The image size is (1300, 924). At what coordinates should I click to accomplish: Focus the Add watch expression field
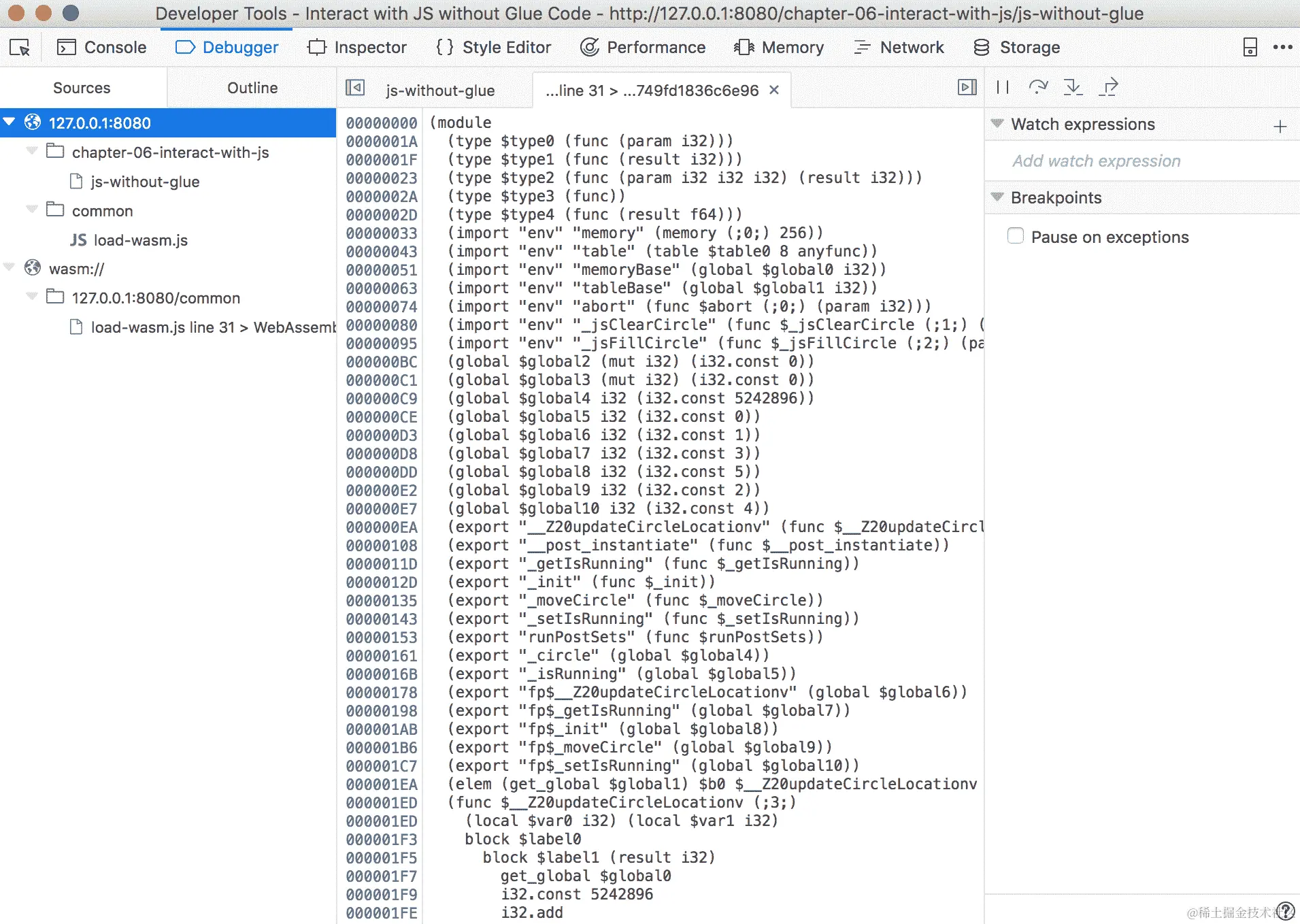[1143, 161]
